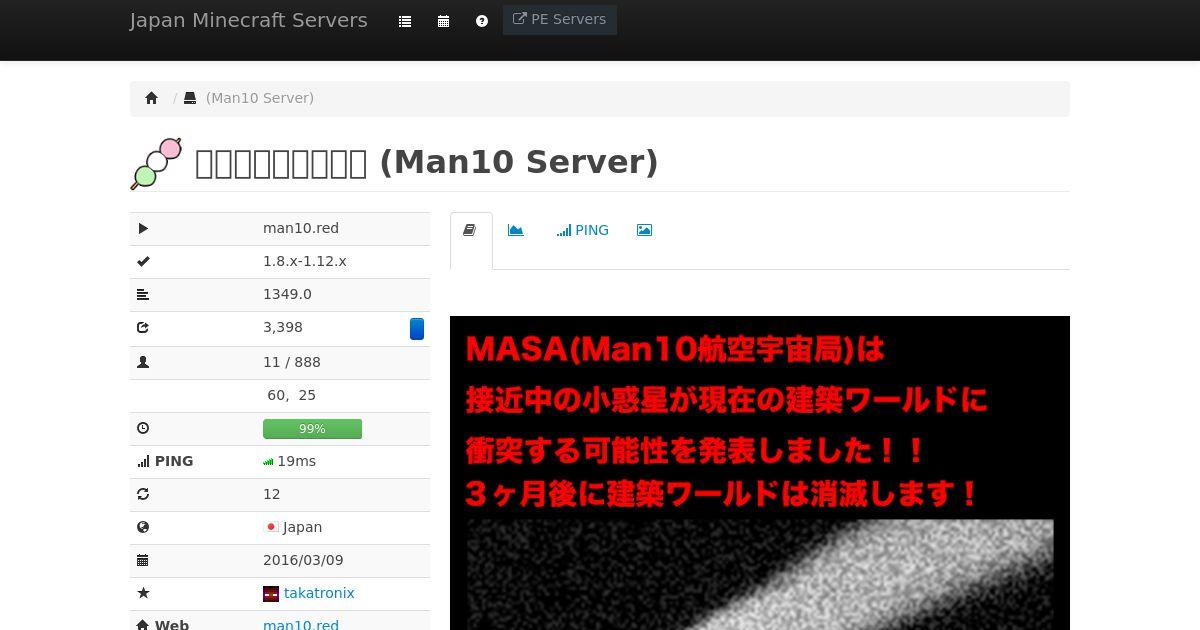Click the PING signal label icon

[144, 461]
